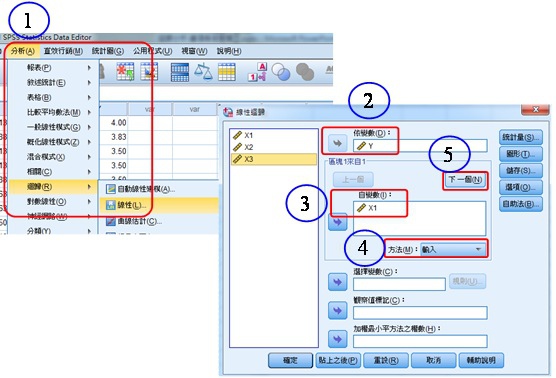
Task: Click the 重設(R) reset button
Action: click(x=386, y=360)
